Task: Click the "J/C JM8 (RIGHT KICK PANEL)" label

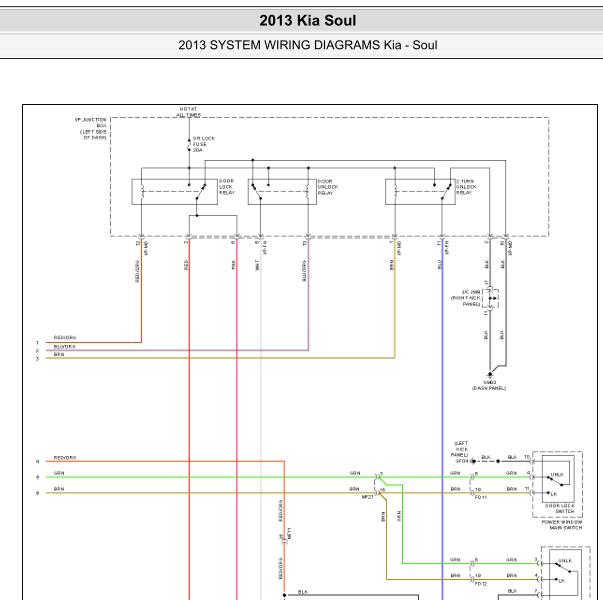Action: coord(466,298)
